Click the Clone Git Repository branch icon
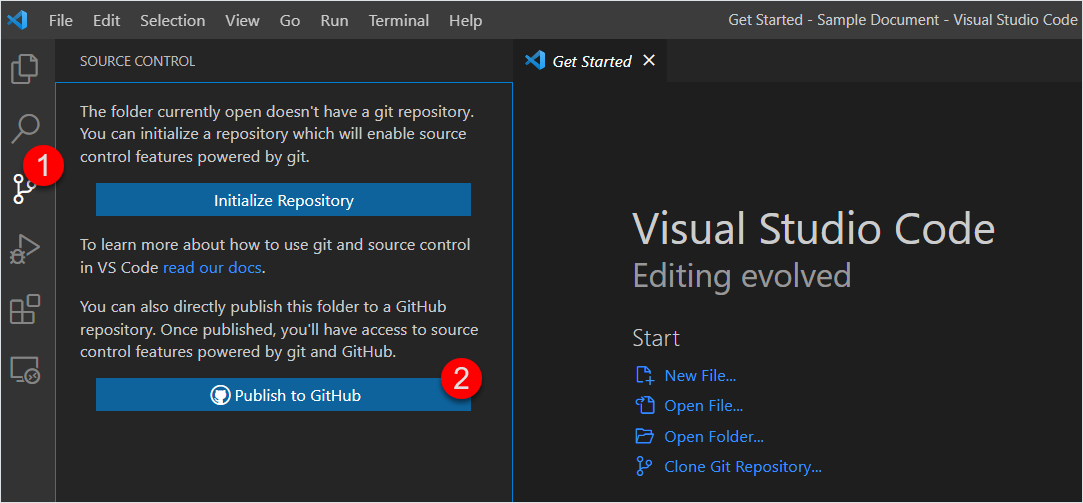The image size is (1083, 503). (x=644, y=466)
